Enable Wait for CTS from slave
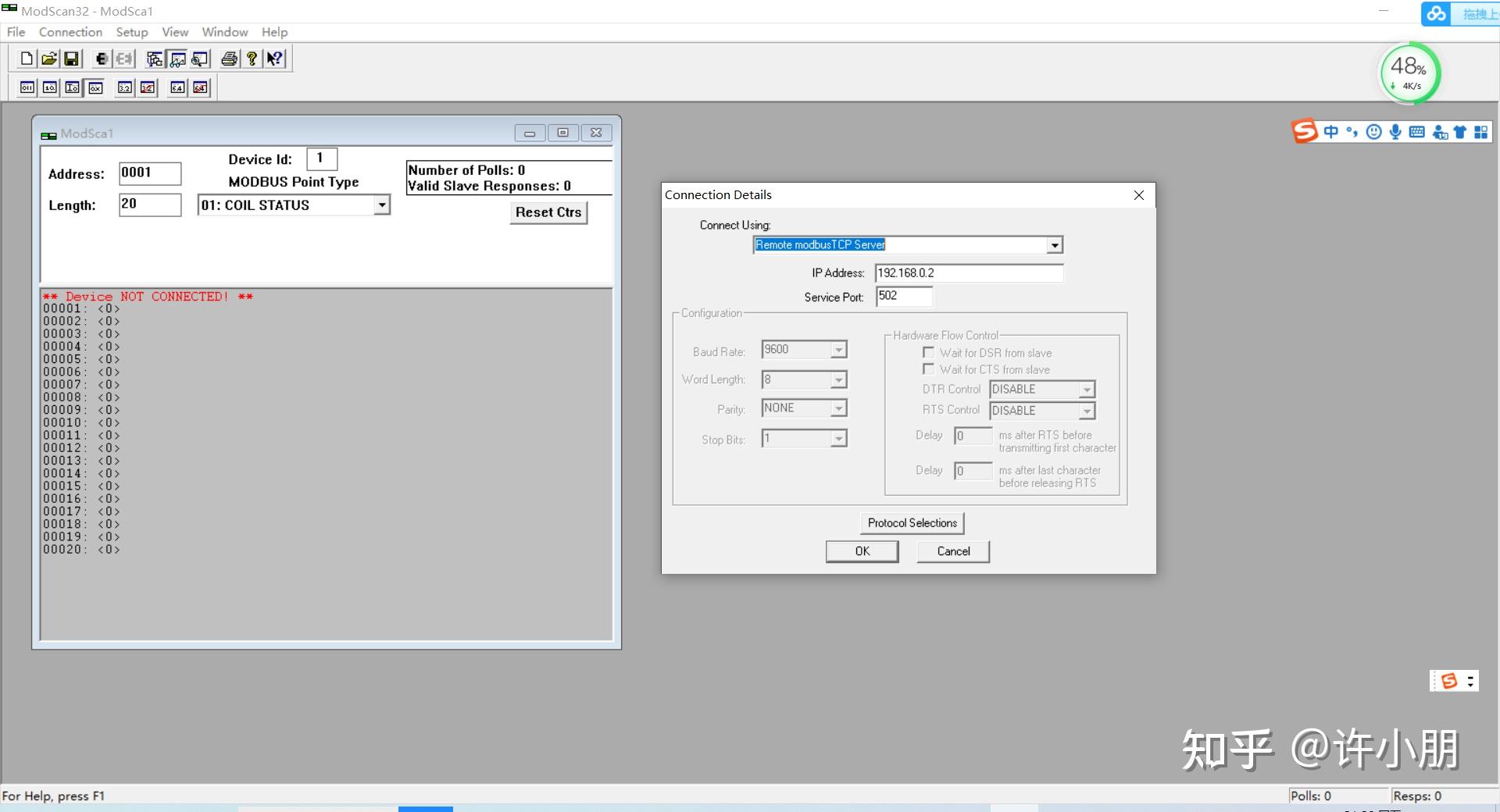Viewport: 1500px width, 812px height. (x=928, y=369)
